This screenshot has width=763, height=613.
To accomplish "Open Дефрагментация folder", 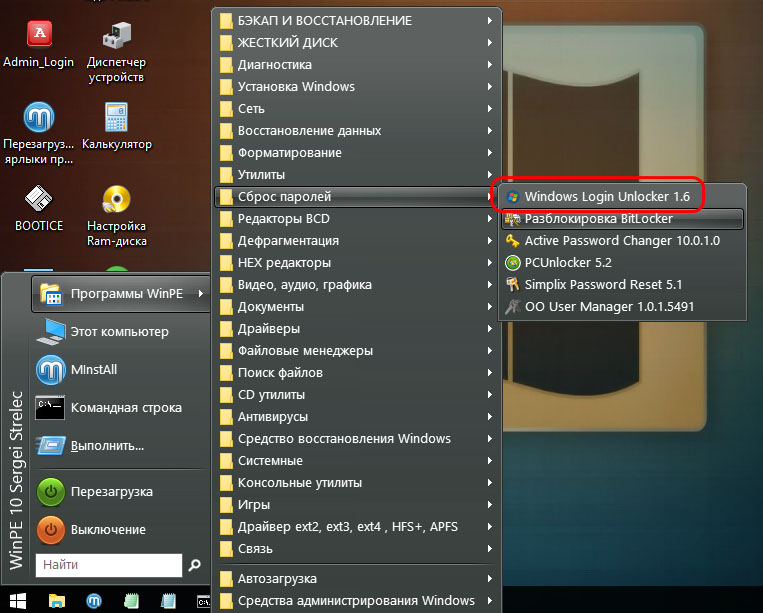I will (x=358, y=241).
